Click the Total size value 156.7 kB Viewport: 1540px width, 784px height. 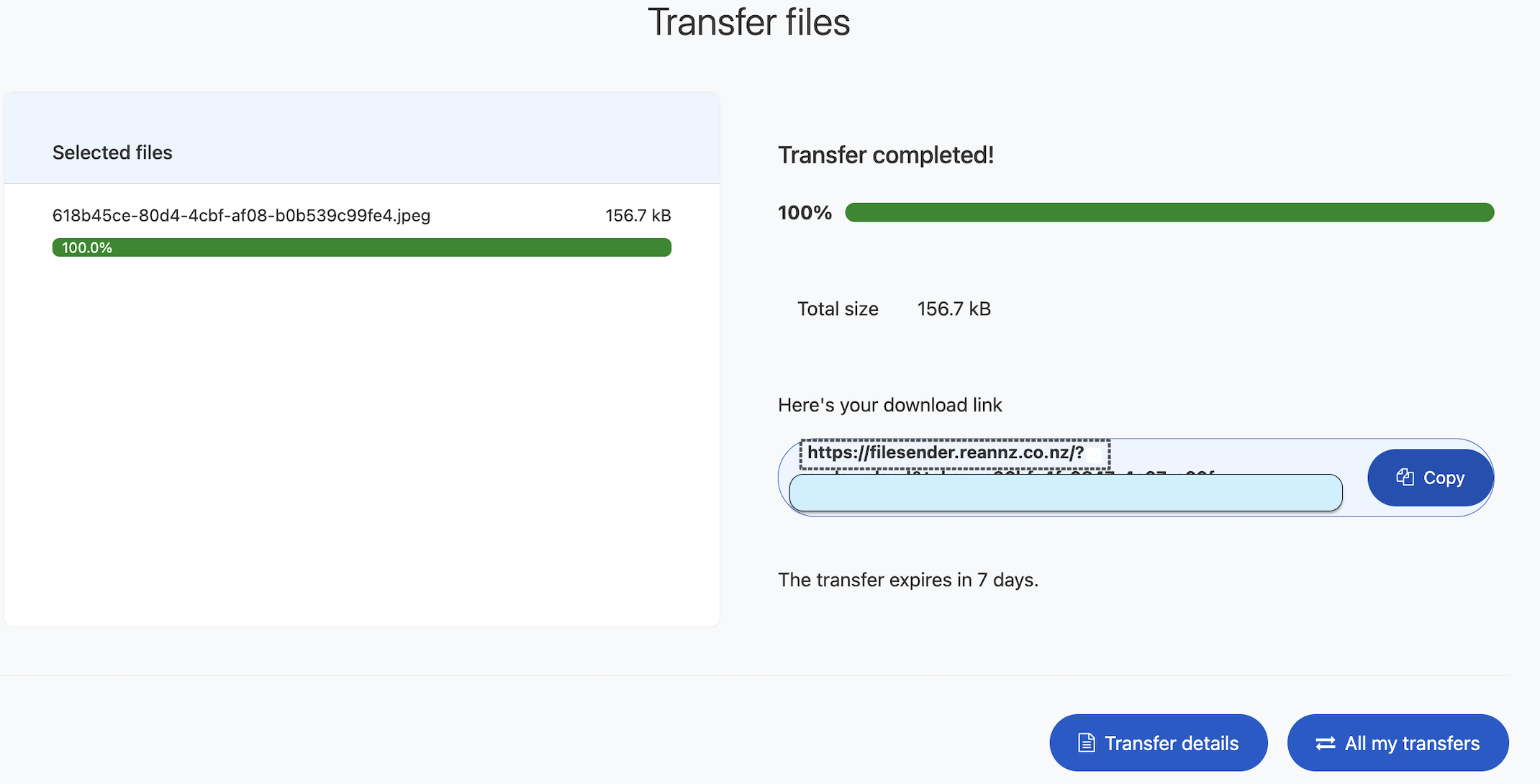pos(954,309)
